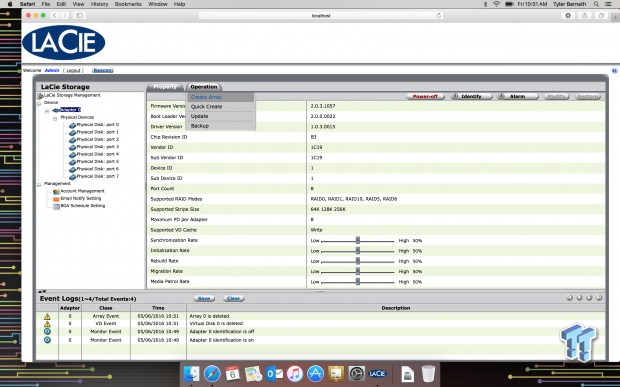Collapse the Management tree node
Screen dimensions: 620x387
pyautogui.click(x=39, y=185)
